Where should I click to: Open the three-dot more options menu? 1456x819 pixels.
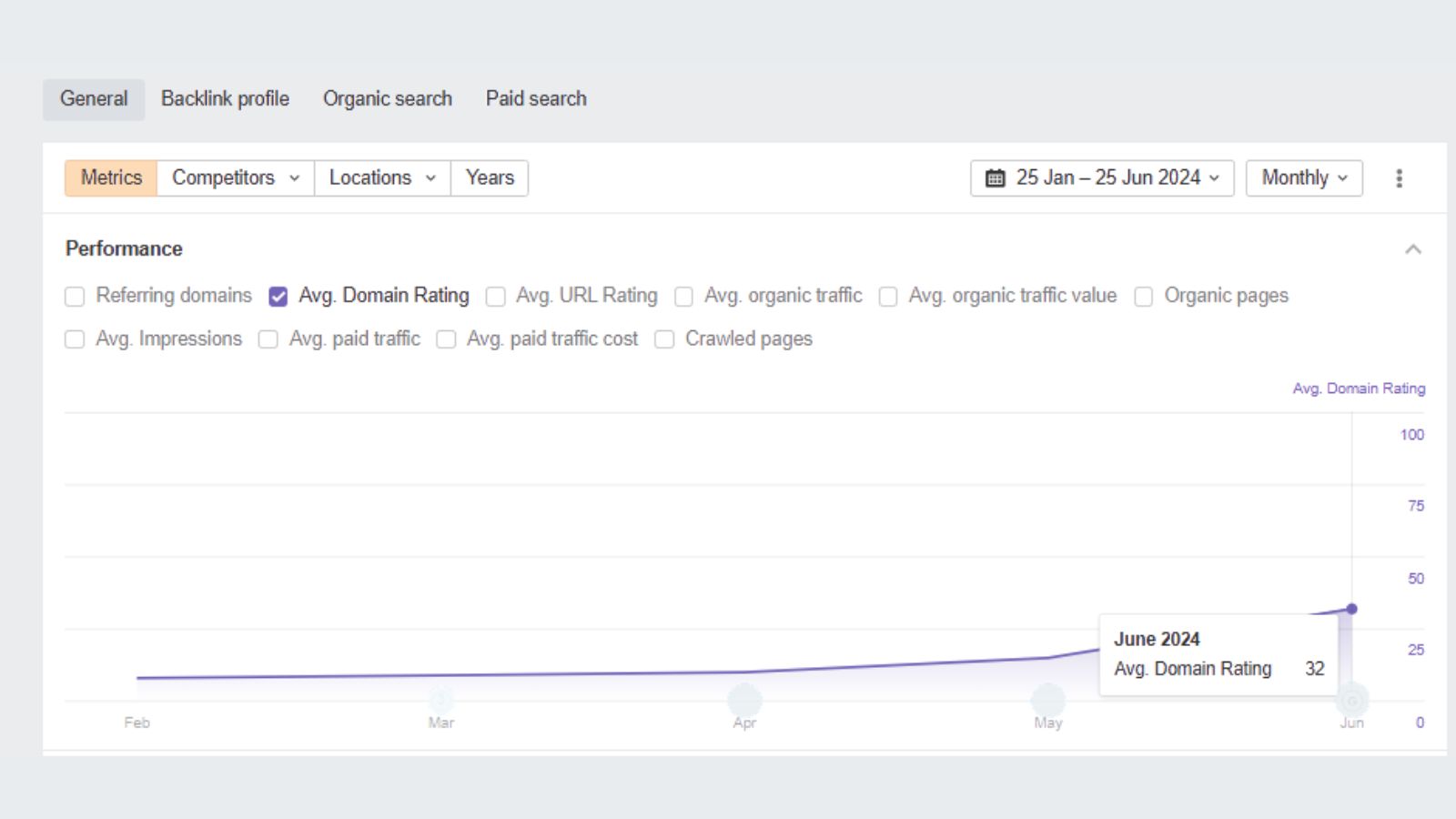1399,178
